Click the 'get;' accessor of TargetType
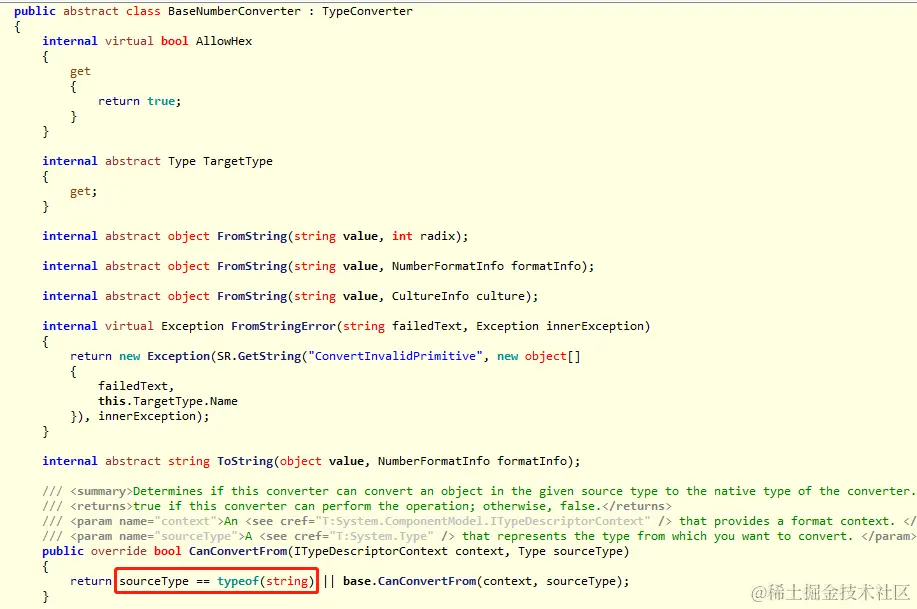917x609 pixels. coord(84,191)
